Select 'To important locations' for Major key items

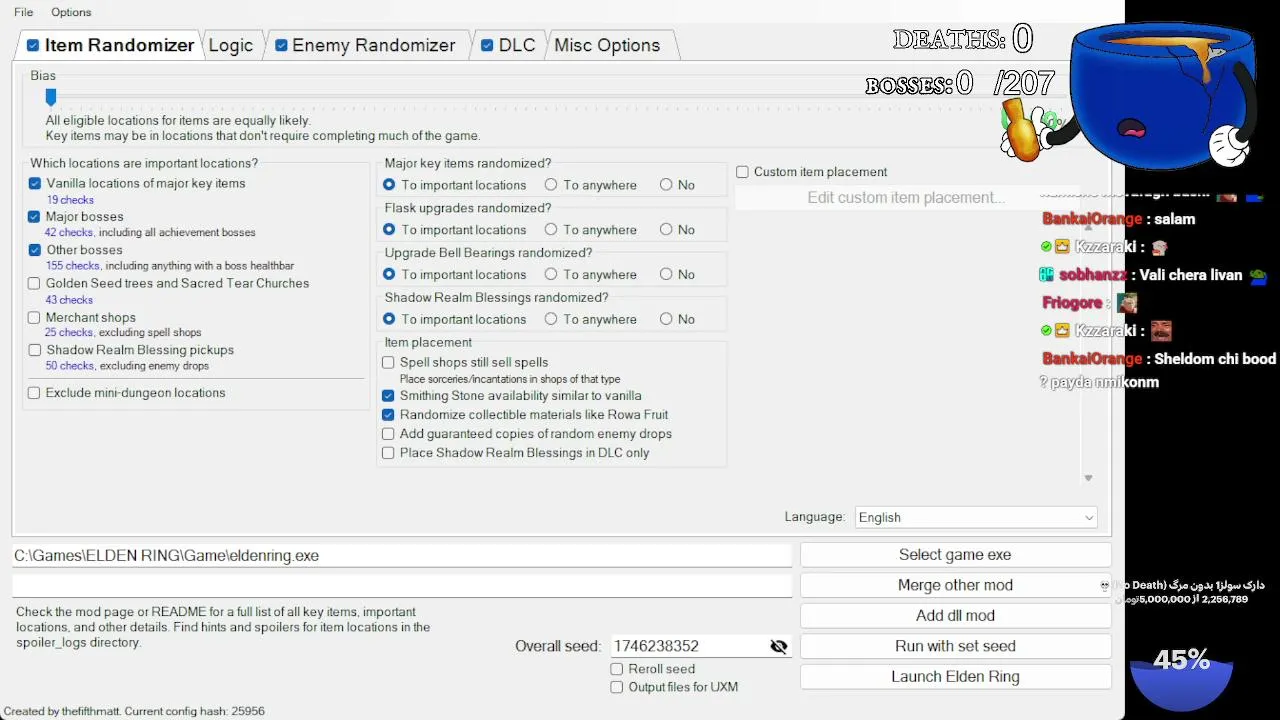point(389,185)
